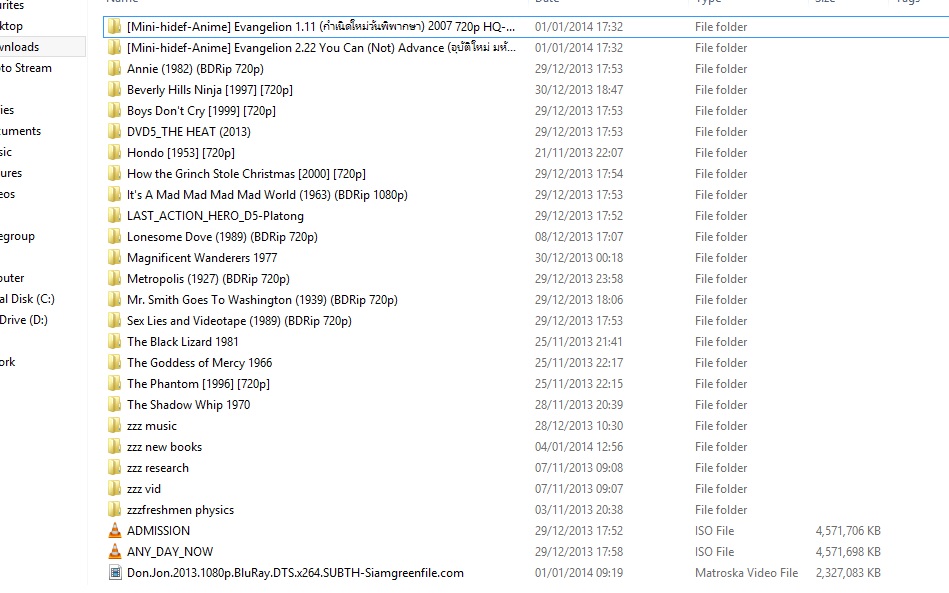Select the ANY_DAY_NOW file name
The image size is (949, 593).
170,552
